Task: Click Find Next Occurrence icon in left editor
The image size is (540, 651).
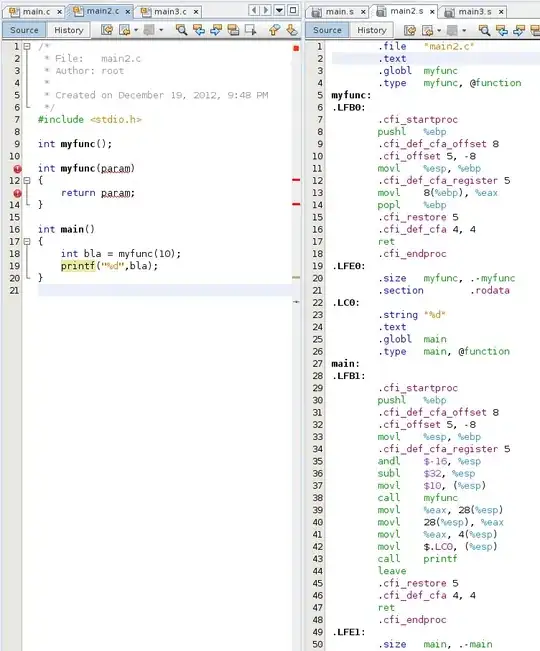Action: 216,30
